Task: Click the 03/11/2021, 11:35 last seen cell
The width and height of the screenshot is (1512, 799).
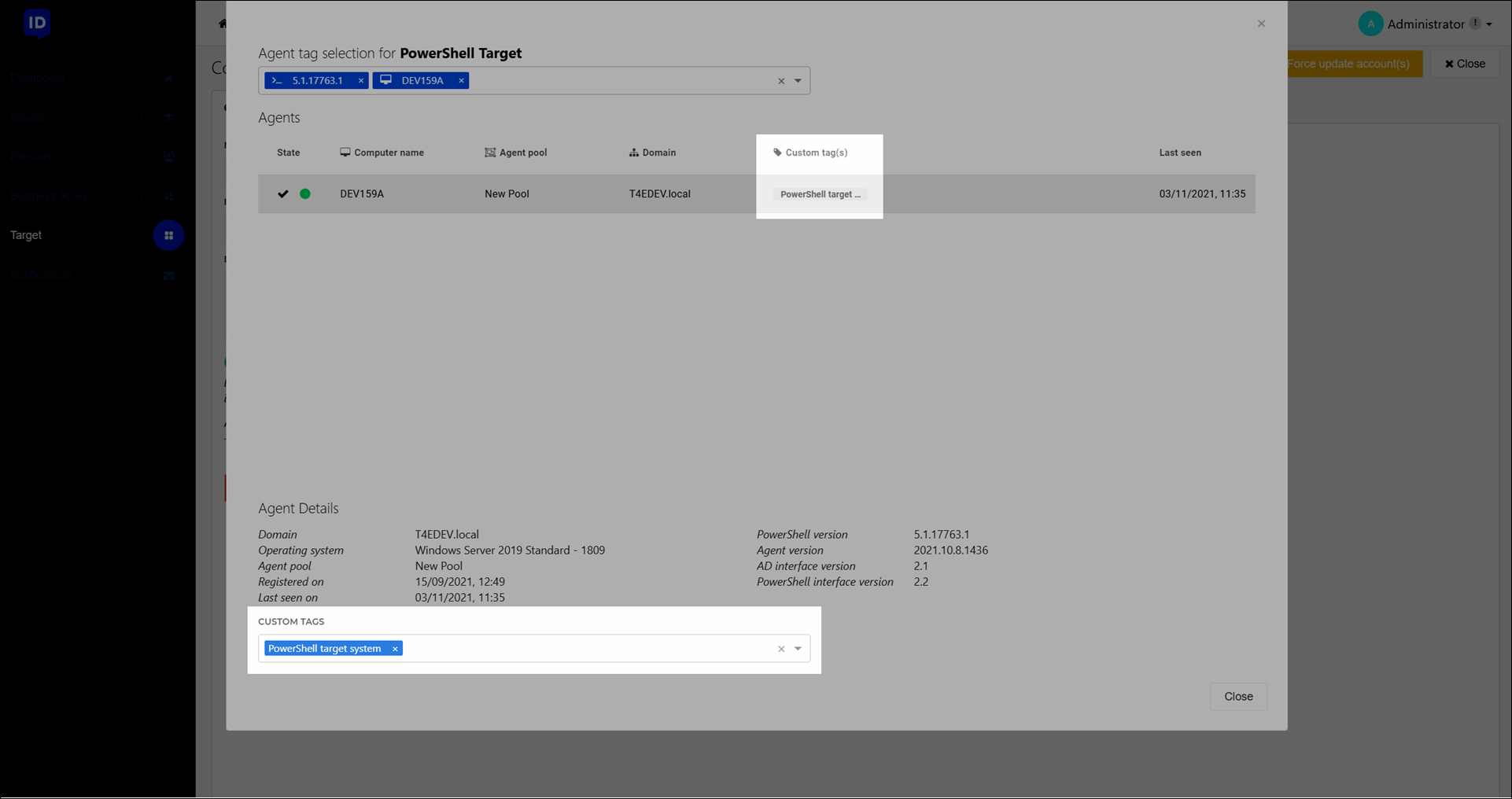Action: pyautogui.click(x=1202, y=194)
